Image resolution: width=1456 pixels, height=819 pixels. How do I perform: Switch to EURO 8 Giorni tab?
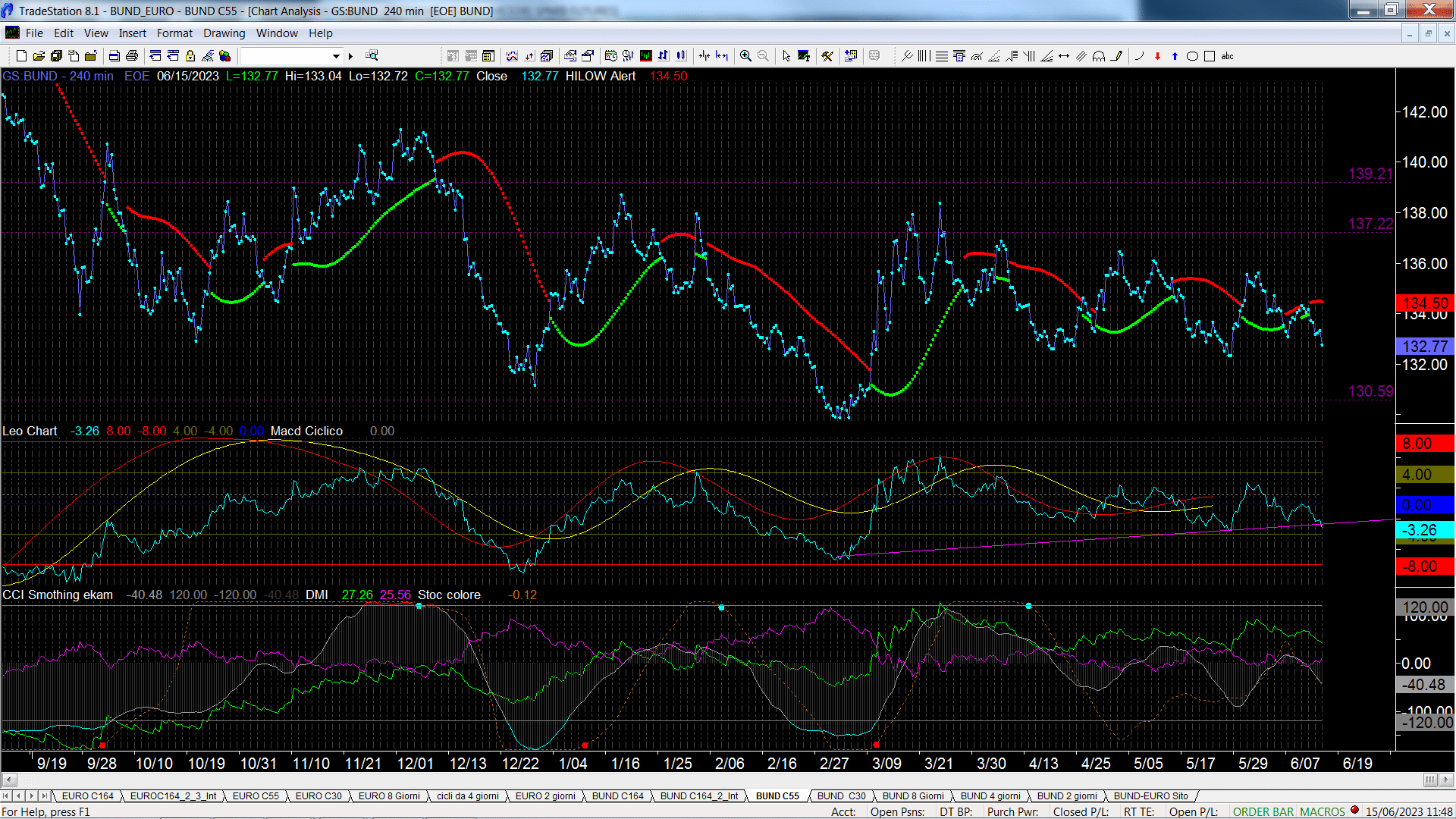pos(388,795)
